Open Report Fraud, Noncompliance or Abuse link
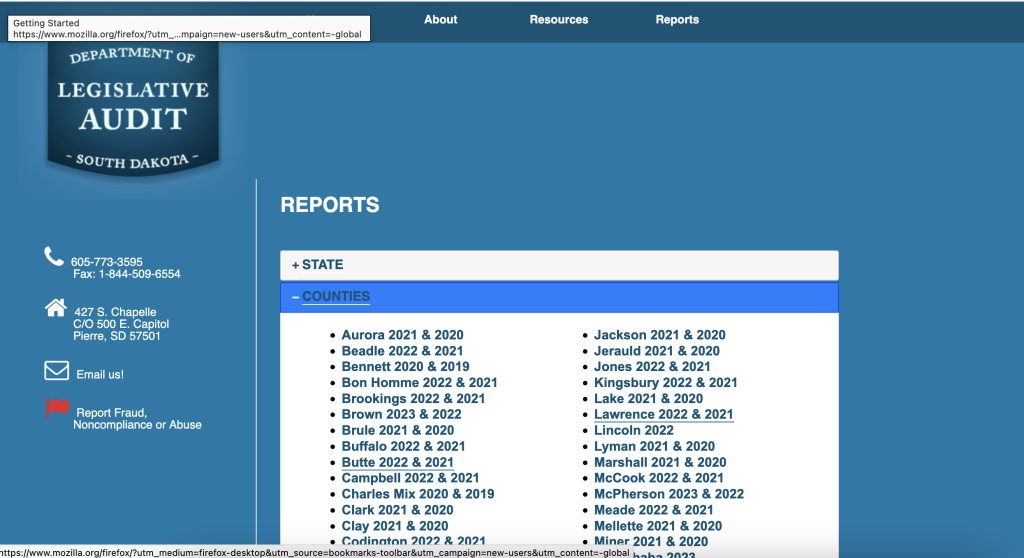 (137, 419)
